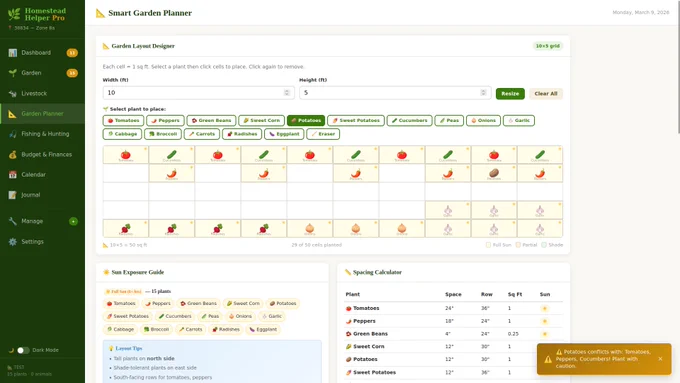Focus the Height (ft) input field
Image resolution: width=680 pixels, height=383 pixels.
(395, 93)
